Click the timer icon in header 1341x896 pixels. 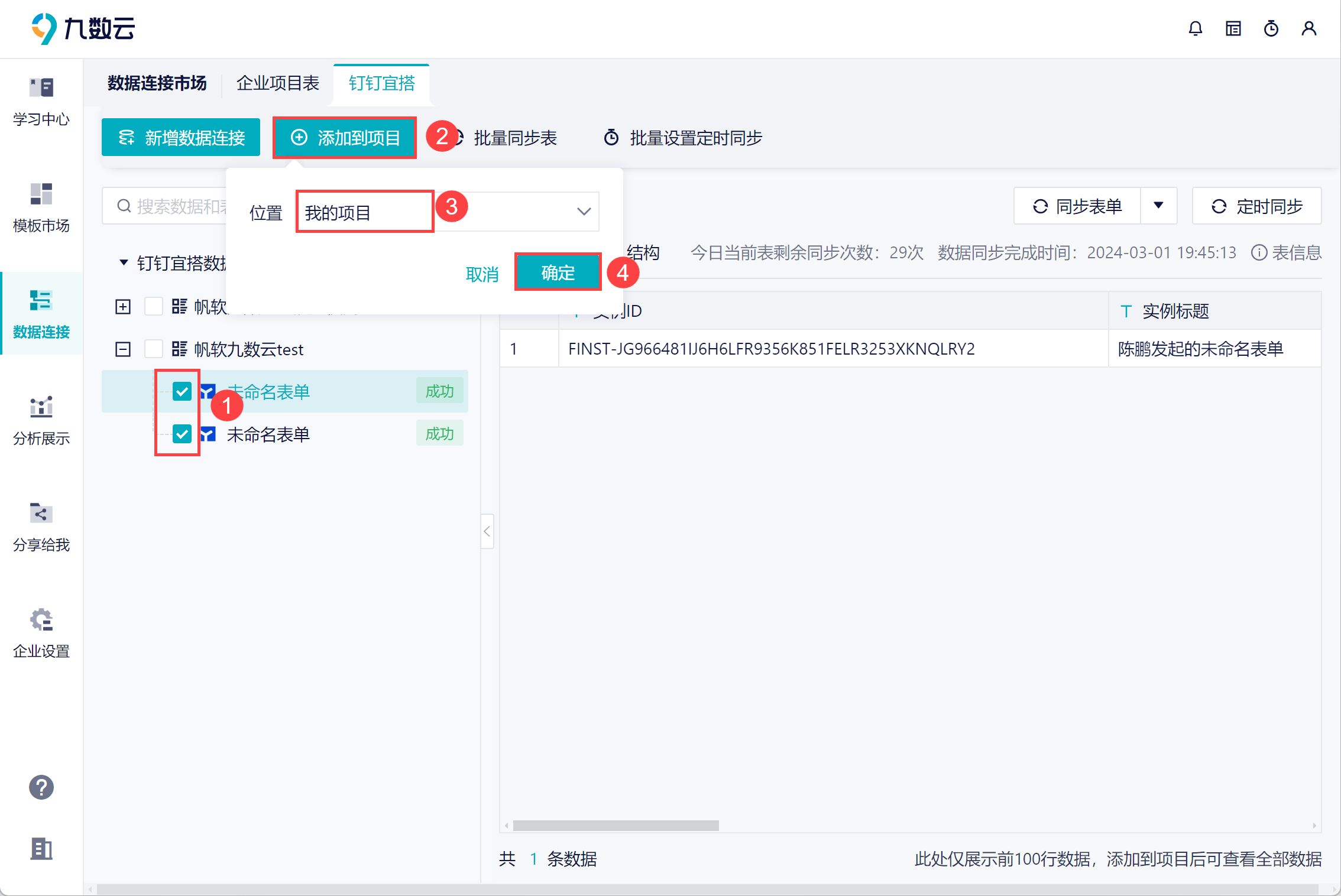pyautogui.click(x=1271, y=28)
